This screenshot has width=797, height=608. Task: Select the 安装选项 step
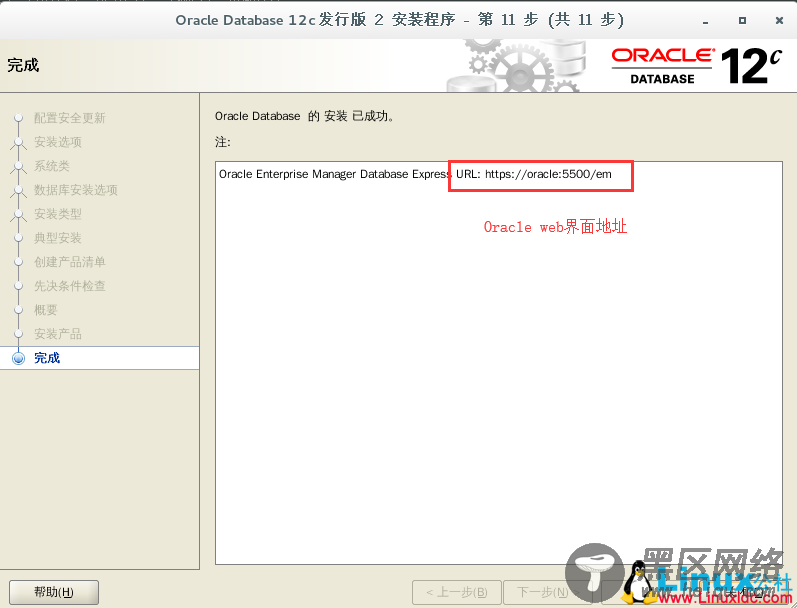click(58, 142)
